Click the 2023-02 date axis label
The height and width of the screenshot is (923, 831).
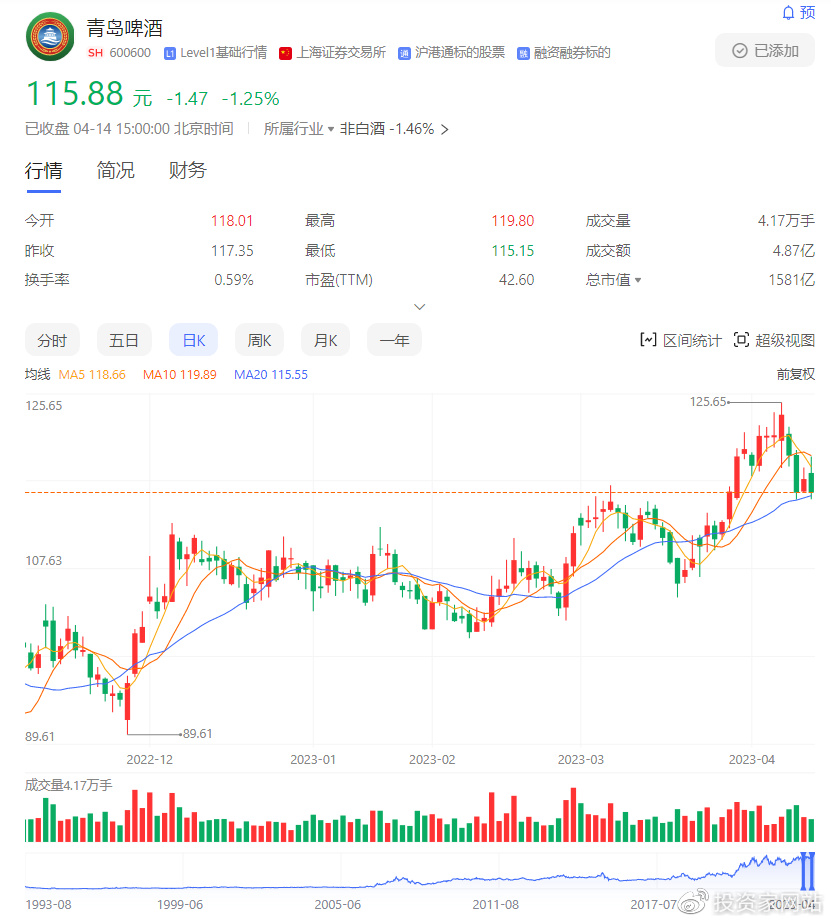pos(432,759)
